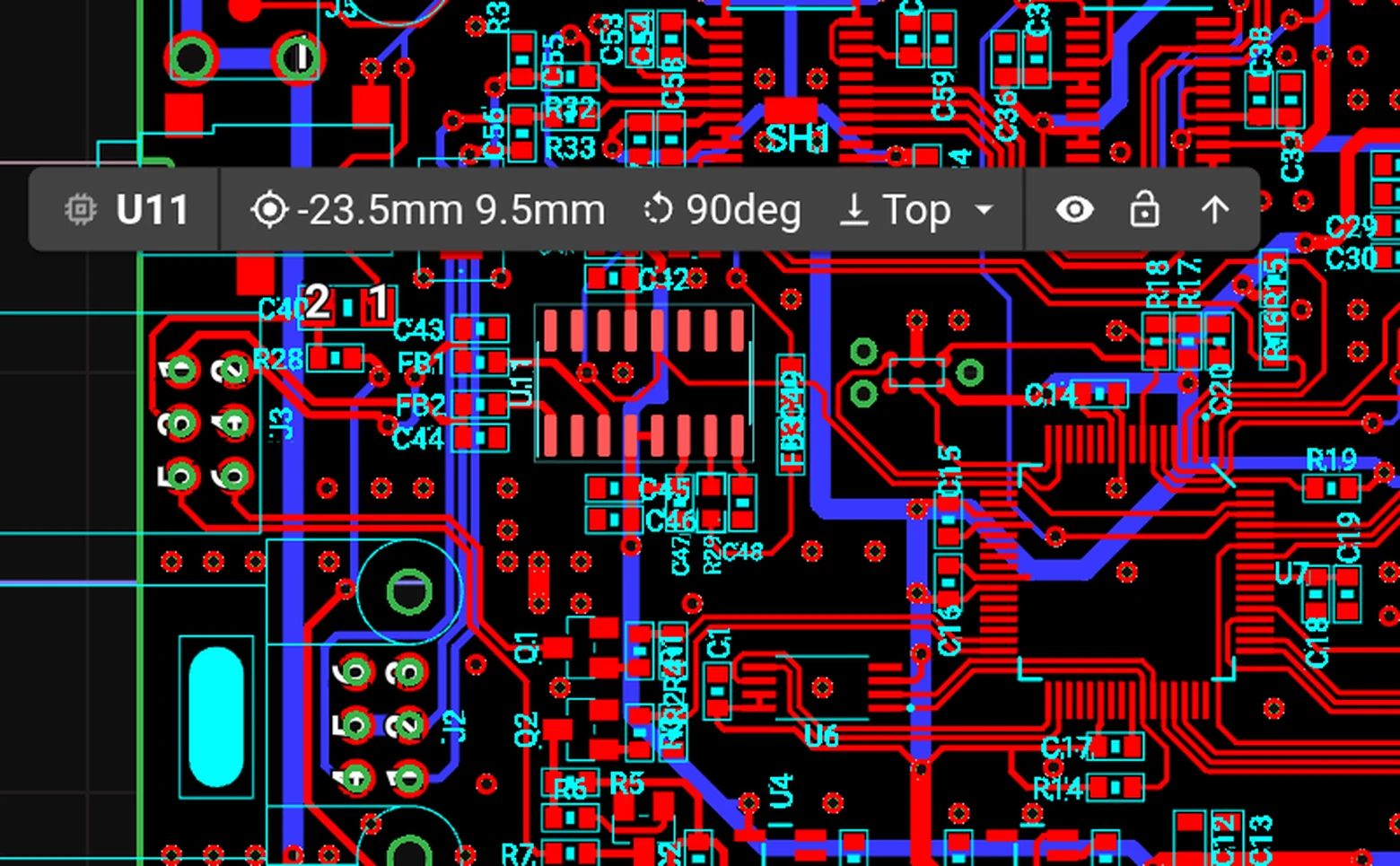Click the rotate icon beside 90deg
Viewport: 1400px width, 866px height.
[658, 210]
